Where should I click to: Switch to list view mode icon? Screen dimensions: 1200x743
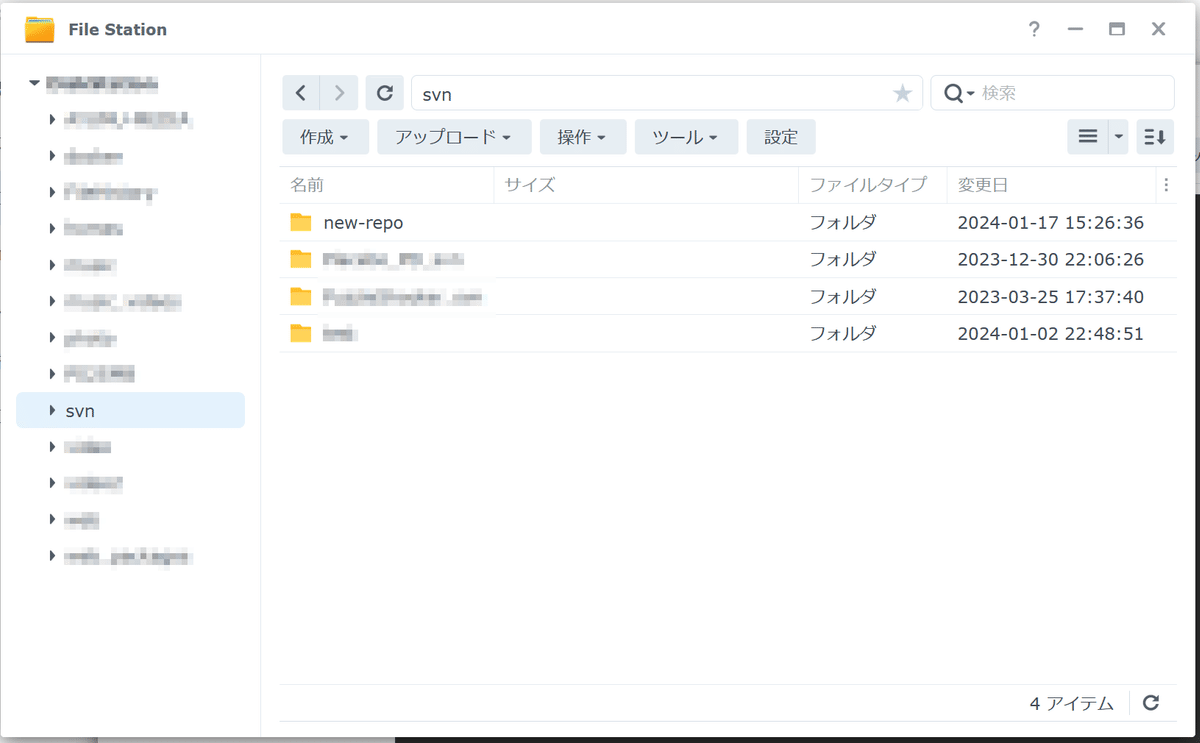tap(1088, 137)
